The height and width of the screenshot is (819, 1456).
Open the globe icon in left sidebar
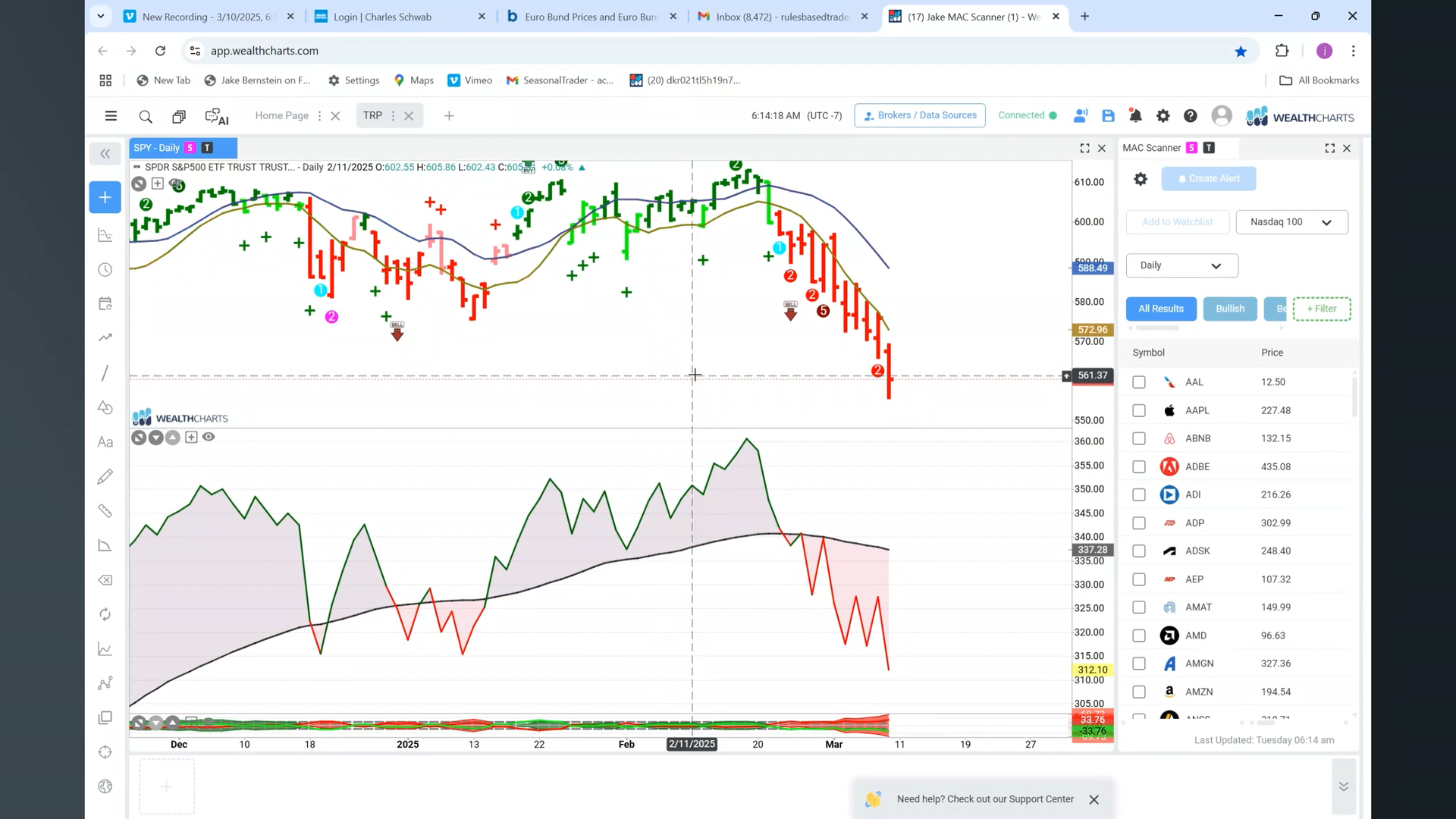[x=105, y=786]
